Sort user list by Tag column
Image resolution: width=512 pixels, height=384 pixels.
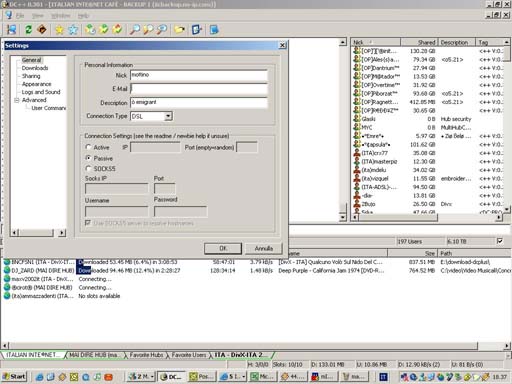point(490,42)
